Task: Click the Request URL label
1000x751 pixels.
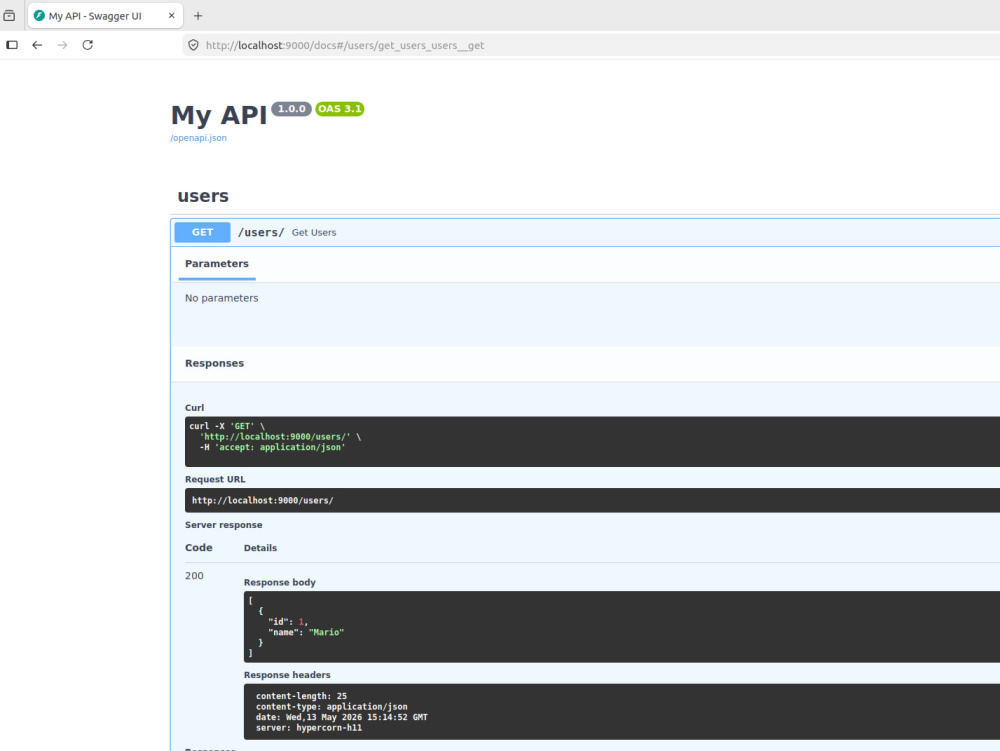Action: [x=215, y=479]
